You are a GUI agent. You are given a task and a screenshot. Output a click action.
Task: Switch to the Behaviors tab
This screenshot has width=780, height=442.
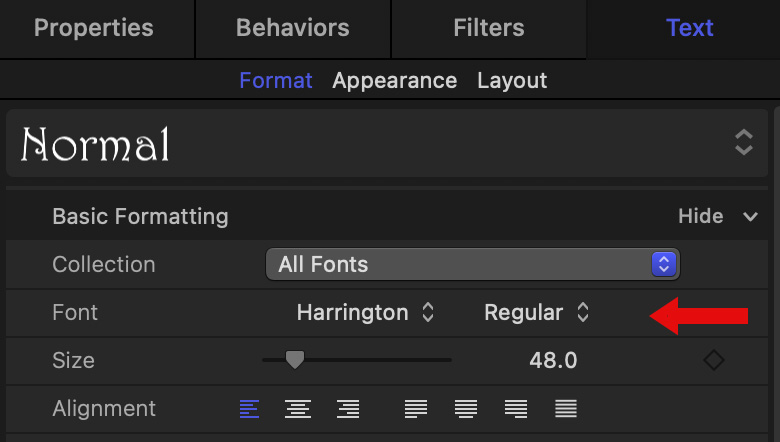(x=292, y=28)
